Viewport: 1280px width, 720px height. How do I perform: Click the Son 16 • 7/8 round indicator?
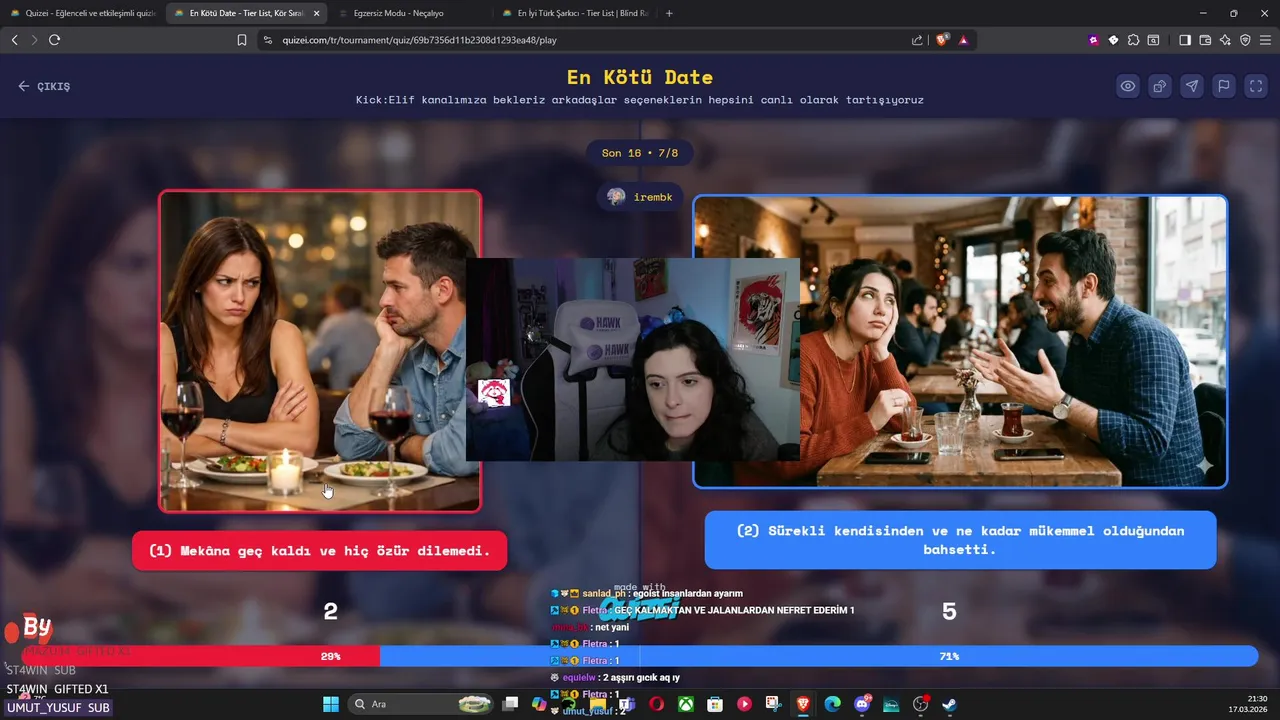(x=640, y=153)
